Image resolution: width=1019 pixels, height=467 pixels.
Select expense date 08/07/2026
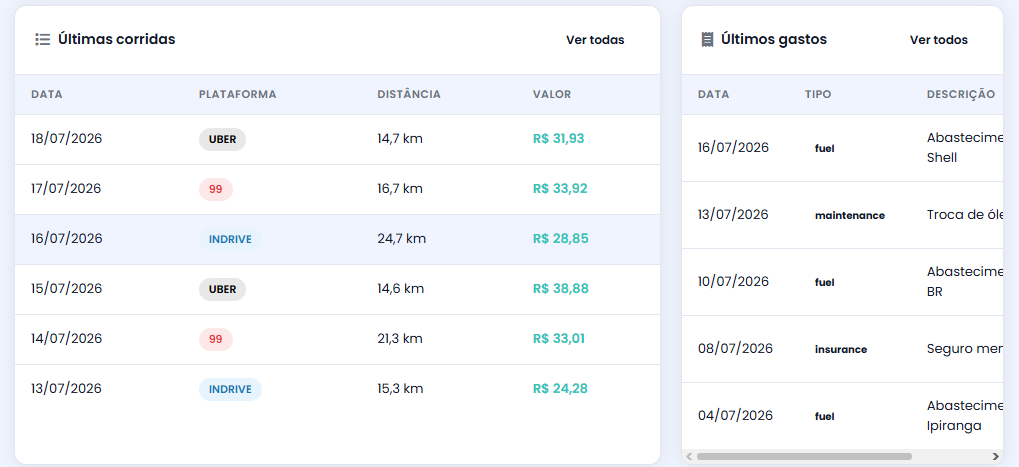click(x=736, y=348)
